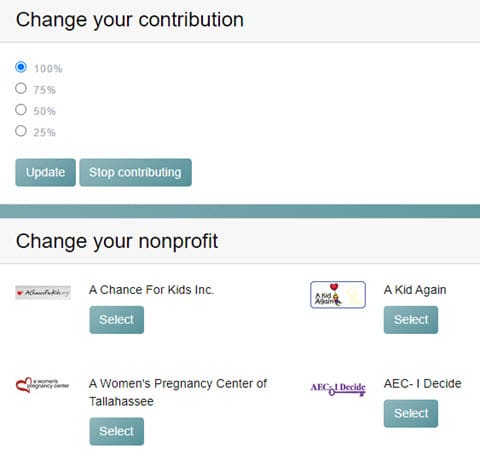Click the A Kid Again name text
Image resolution: width=480 pixels, height=466 pixels.
coord(415,290)
